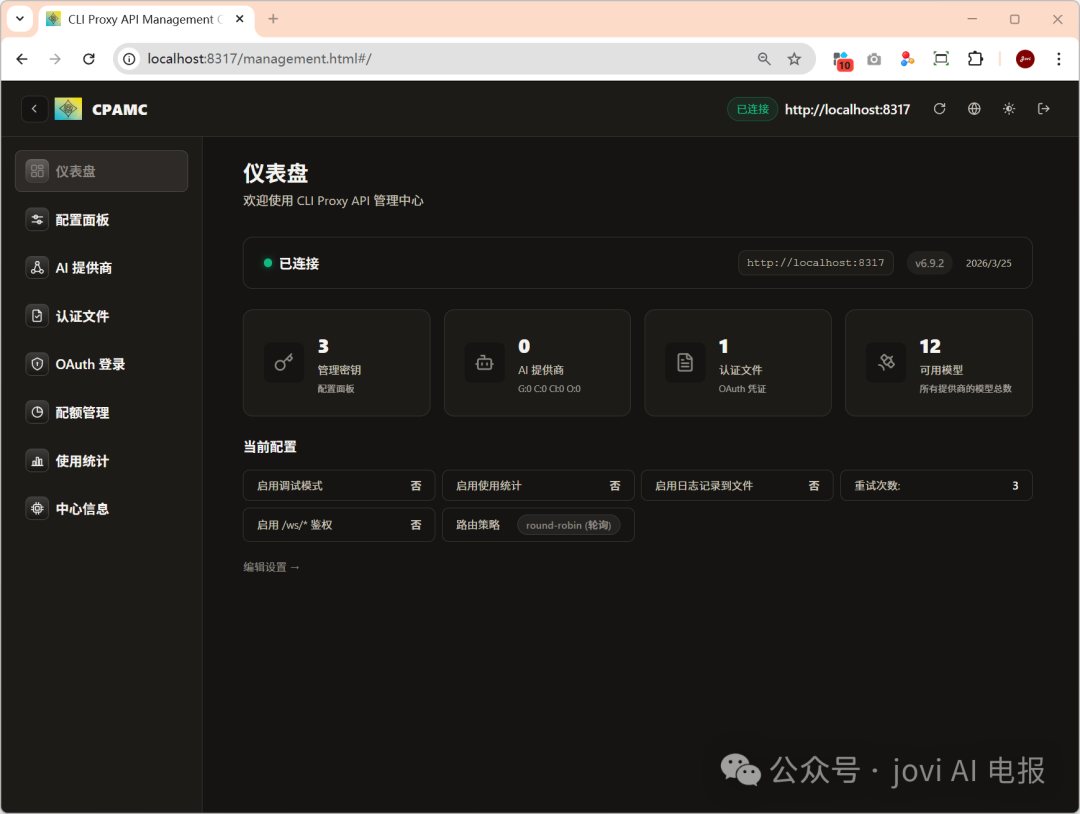Open language switcher globe icon
The width and height of the screenshot is (1080, 814).
tap(974, 109)
